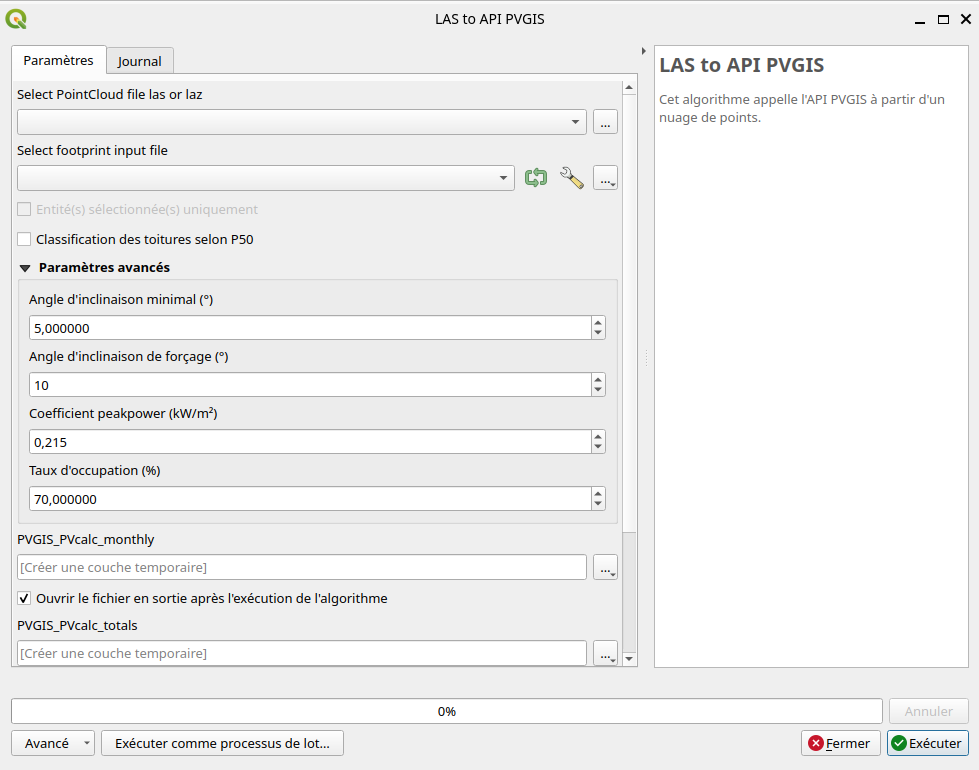The image size is (979, 770).
Task: Click the QGIS logo icon in title bar
Action: [16, 19]
